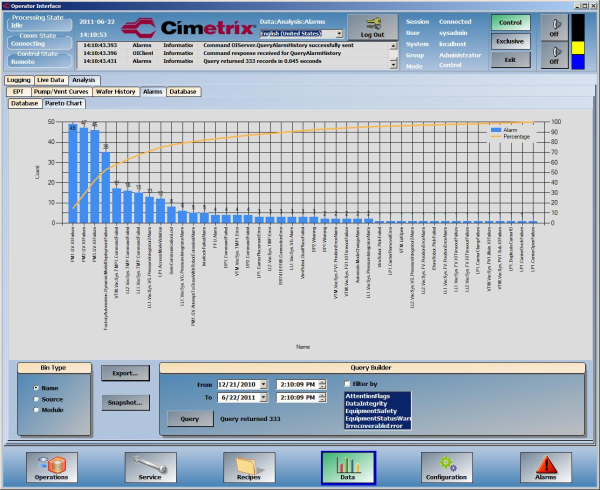The height and width of the screenshot is (490, 600).
Task: Click the Export... button
Action: point(126,373)
